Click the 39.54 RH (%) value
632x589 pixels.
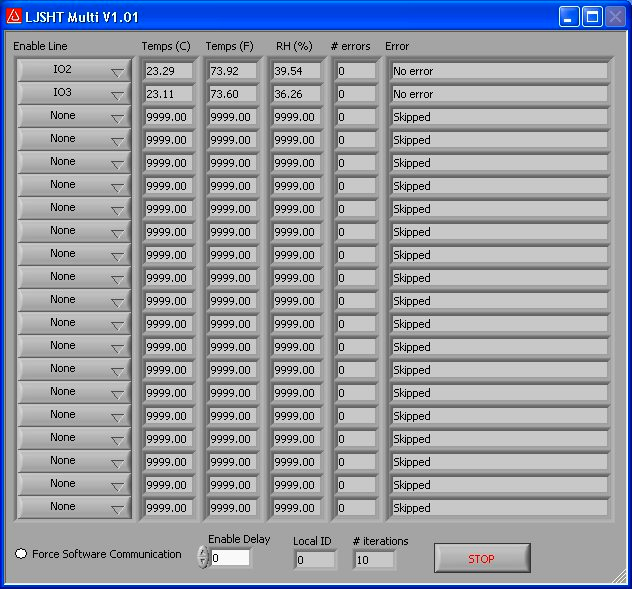297,71
